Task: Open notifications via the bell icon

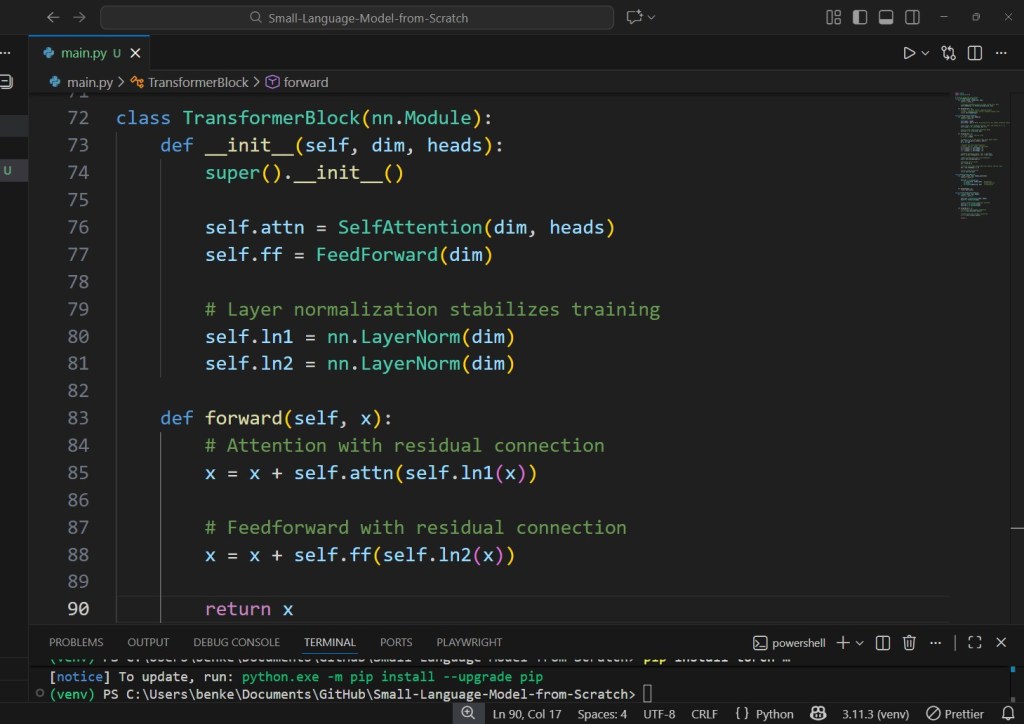Action: coord(1008,713)
